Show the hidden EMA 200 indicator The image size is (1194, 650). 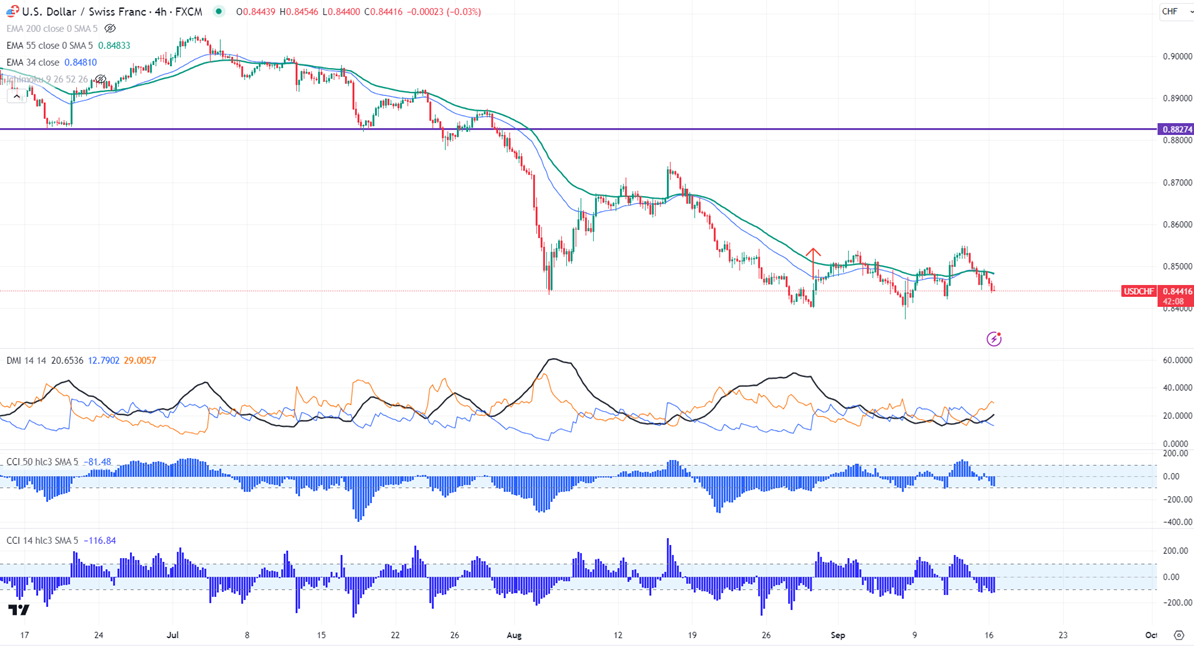110,29
